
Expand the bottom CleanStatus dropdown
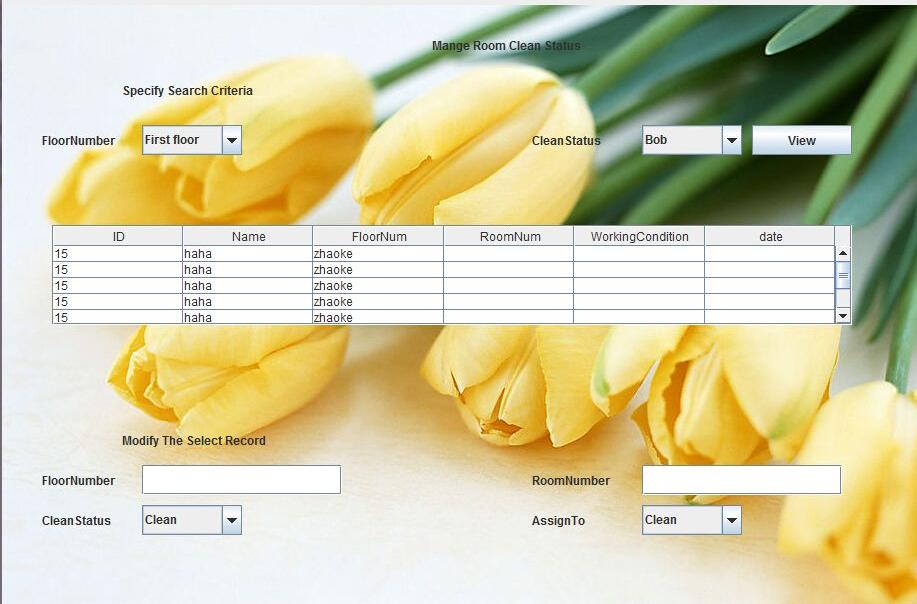click(x=231, y=520)
